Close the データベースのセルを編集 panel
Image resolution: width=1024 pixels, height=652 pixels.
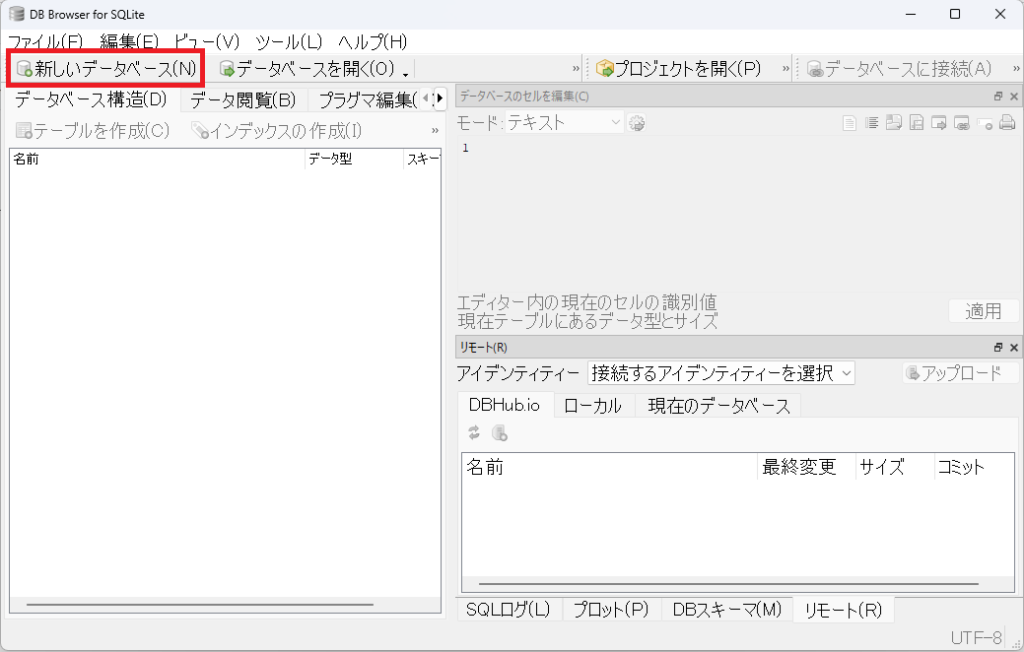pyautogui.click(x=1014, y=96)
